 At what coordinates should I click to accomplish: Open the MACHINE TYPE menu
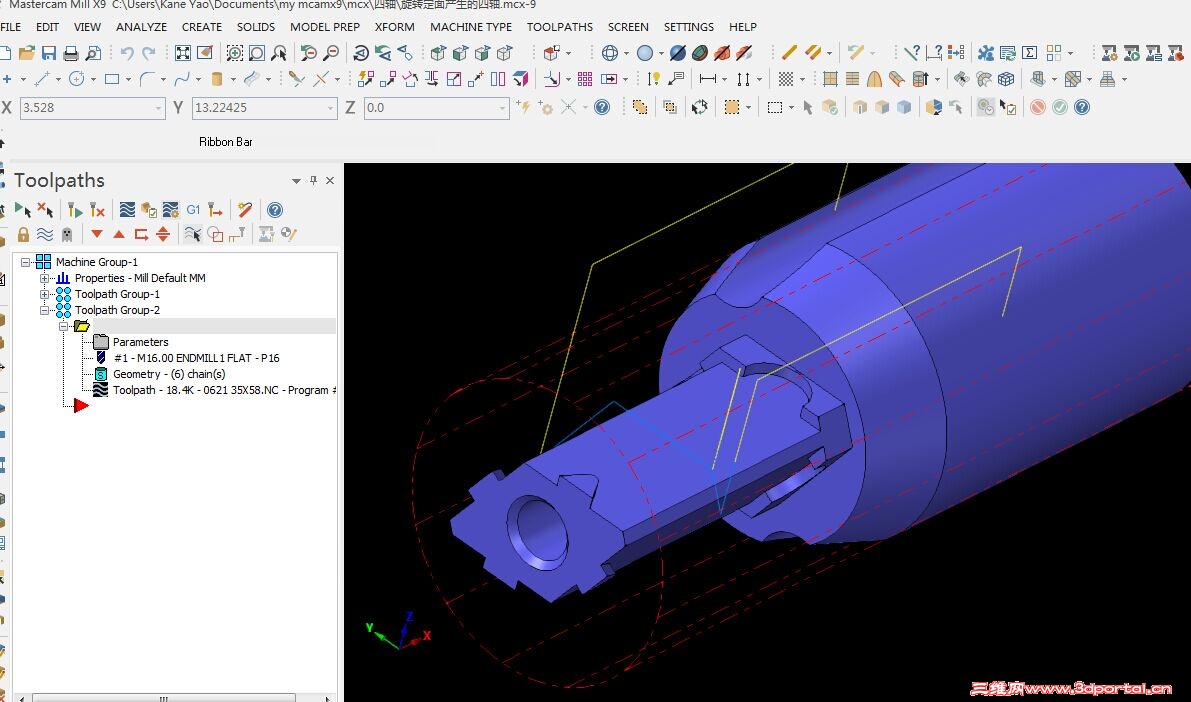[x=471, y=27]
